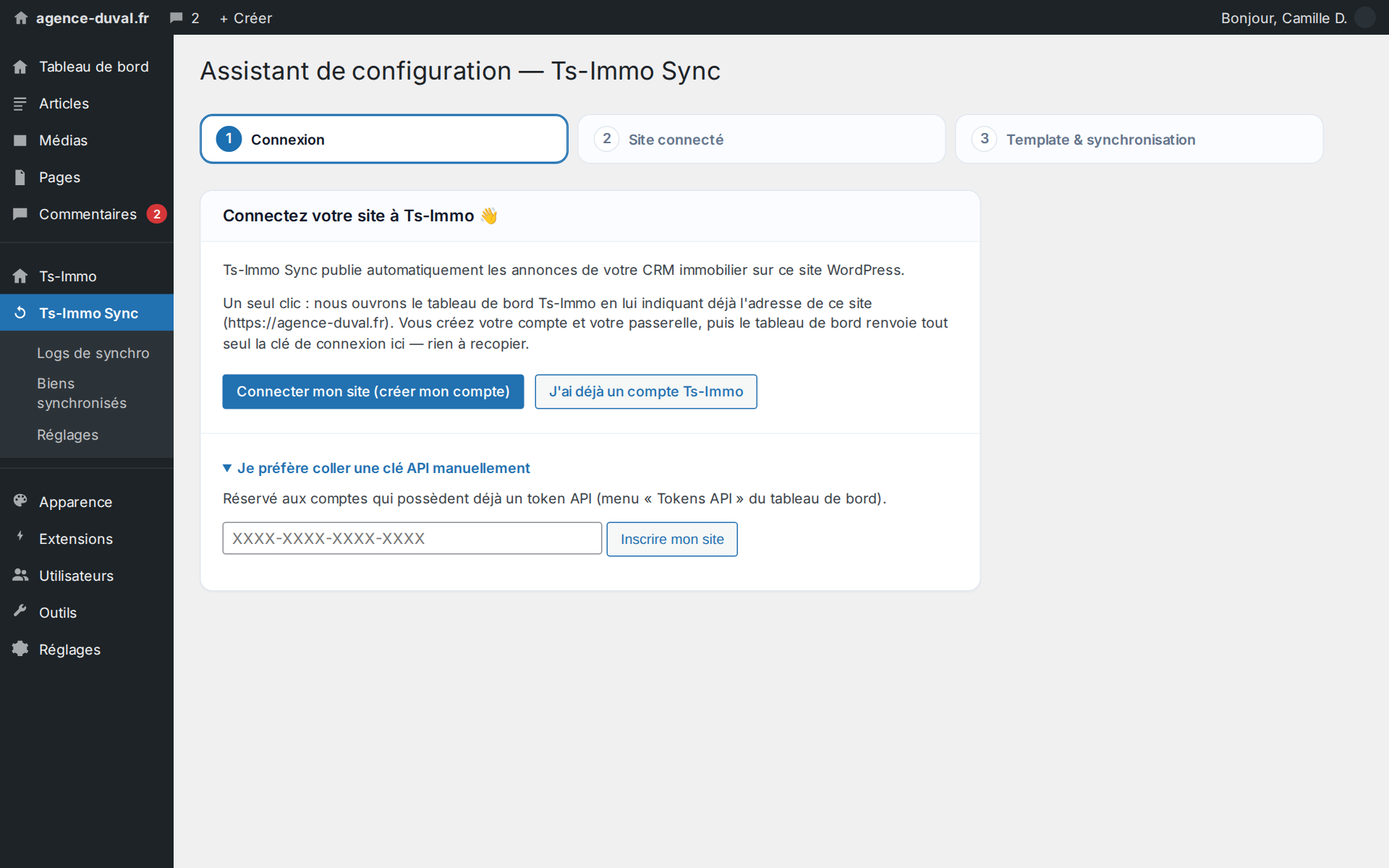Viewport: 1389px width, 868px height.
Task: Click the Médias sidebar icon
Action: 20,140
